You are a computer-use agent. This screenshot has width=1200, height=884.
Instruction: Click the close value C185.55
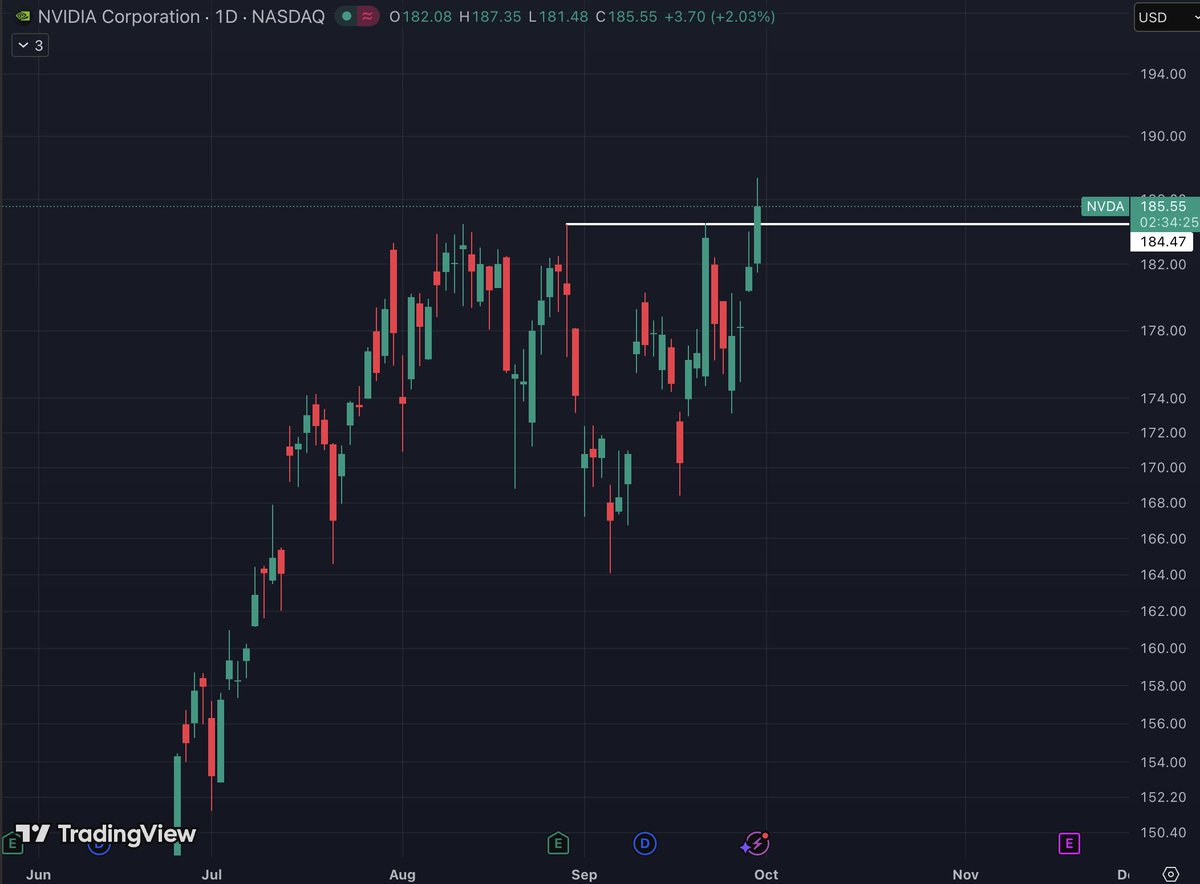628,17
